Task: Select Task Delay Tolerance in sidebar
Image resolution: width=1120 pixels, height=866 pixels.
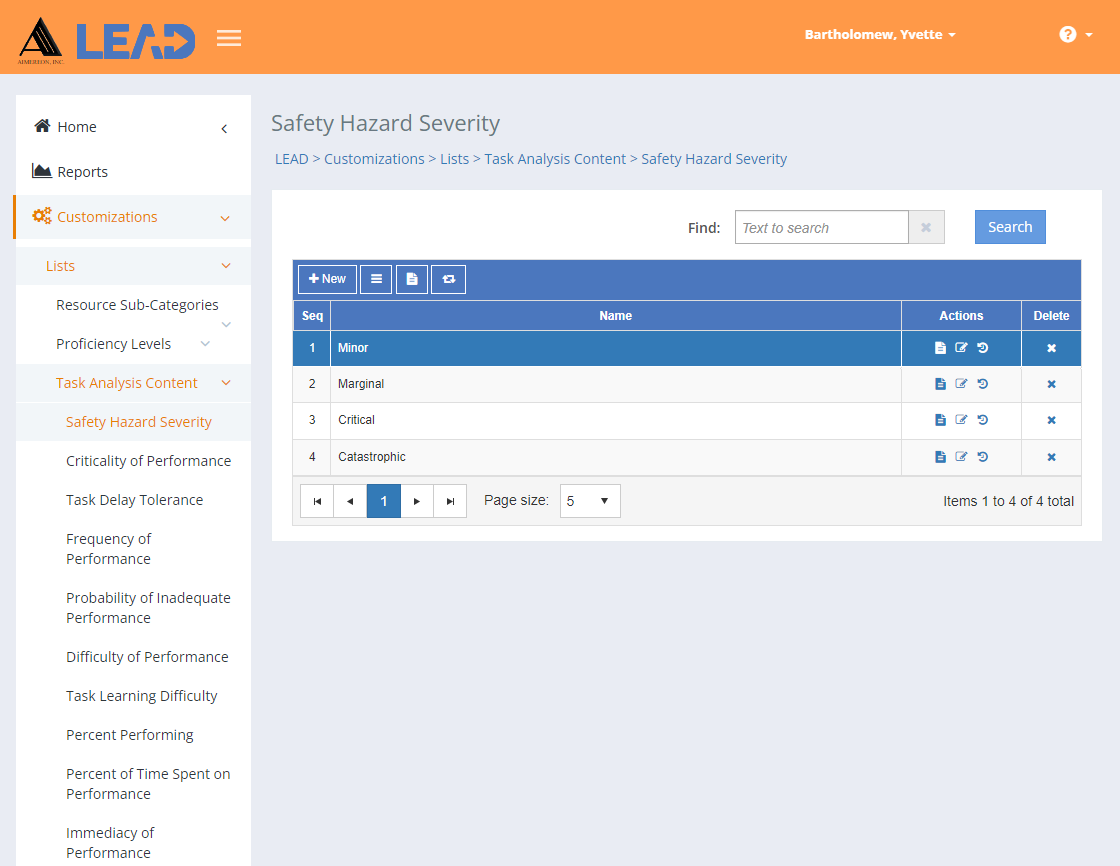Action: pyautogui.click(x=134, y=500)
